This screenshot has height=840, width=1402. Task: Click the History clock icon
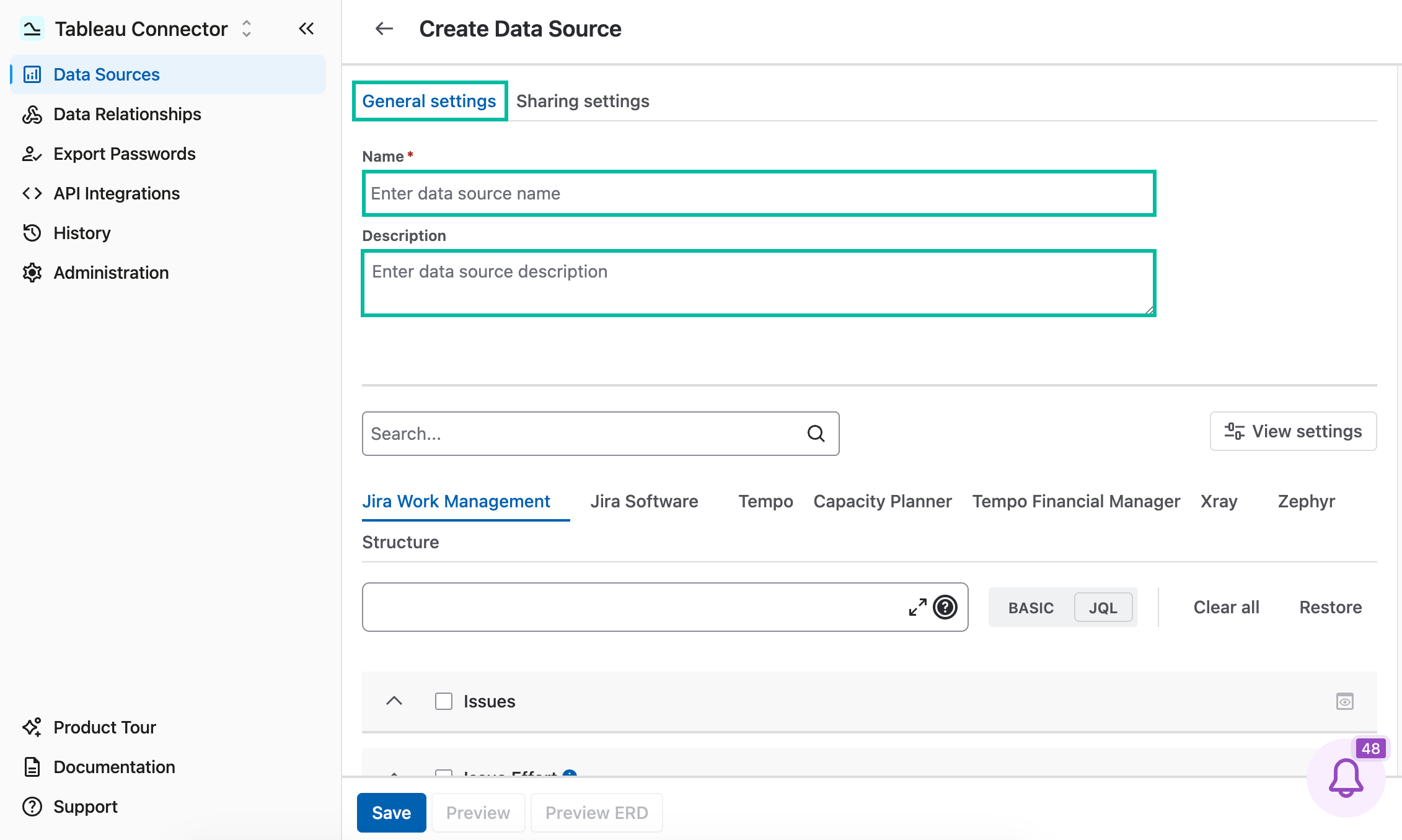tap(32, 233)
